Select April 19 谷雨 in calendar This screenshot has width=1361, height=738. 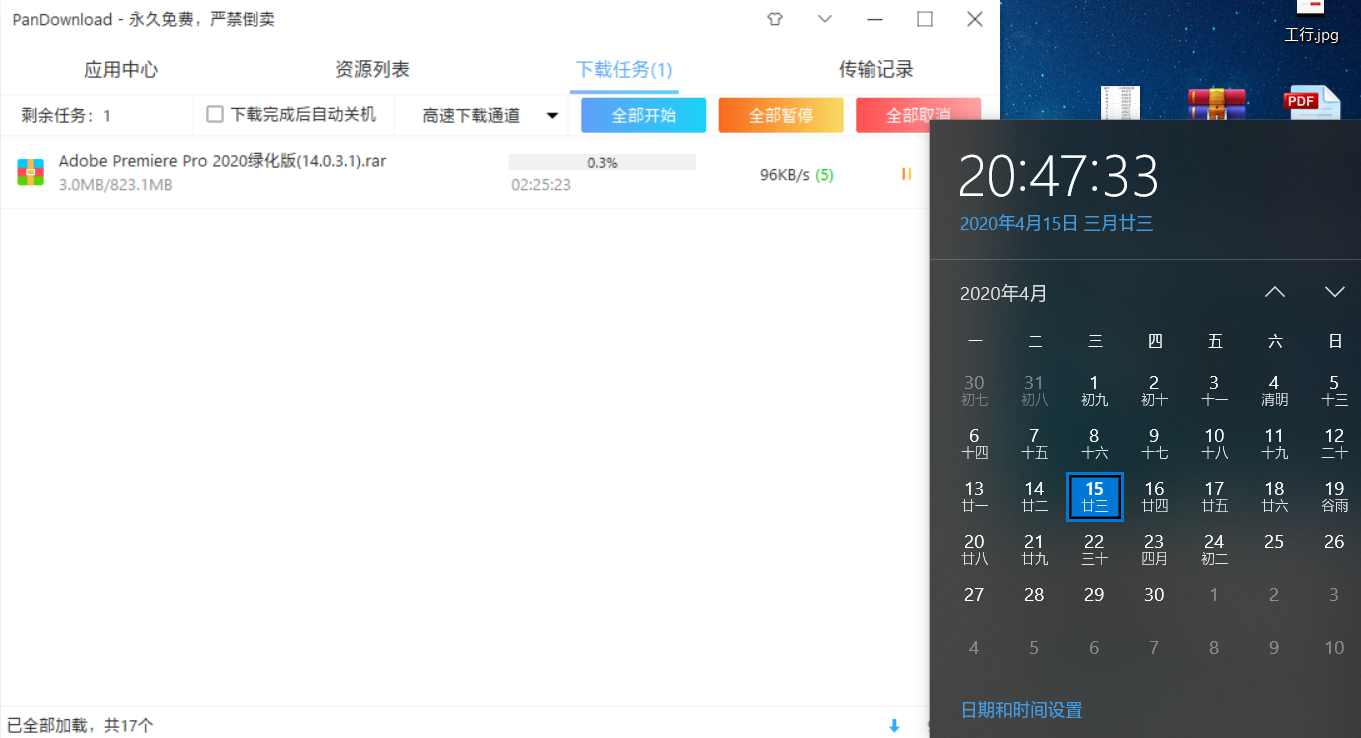tap(1334, 497)
